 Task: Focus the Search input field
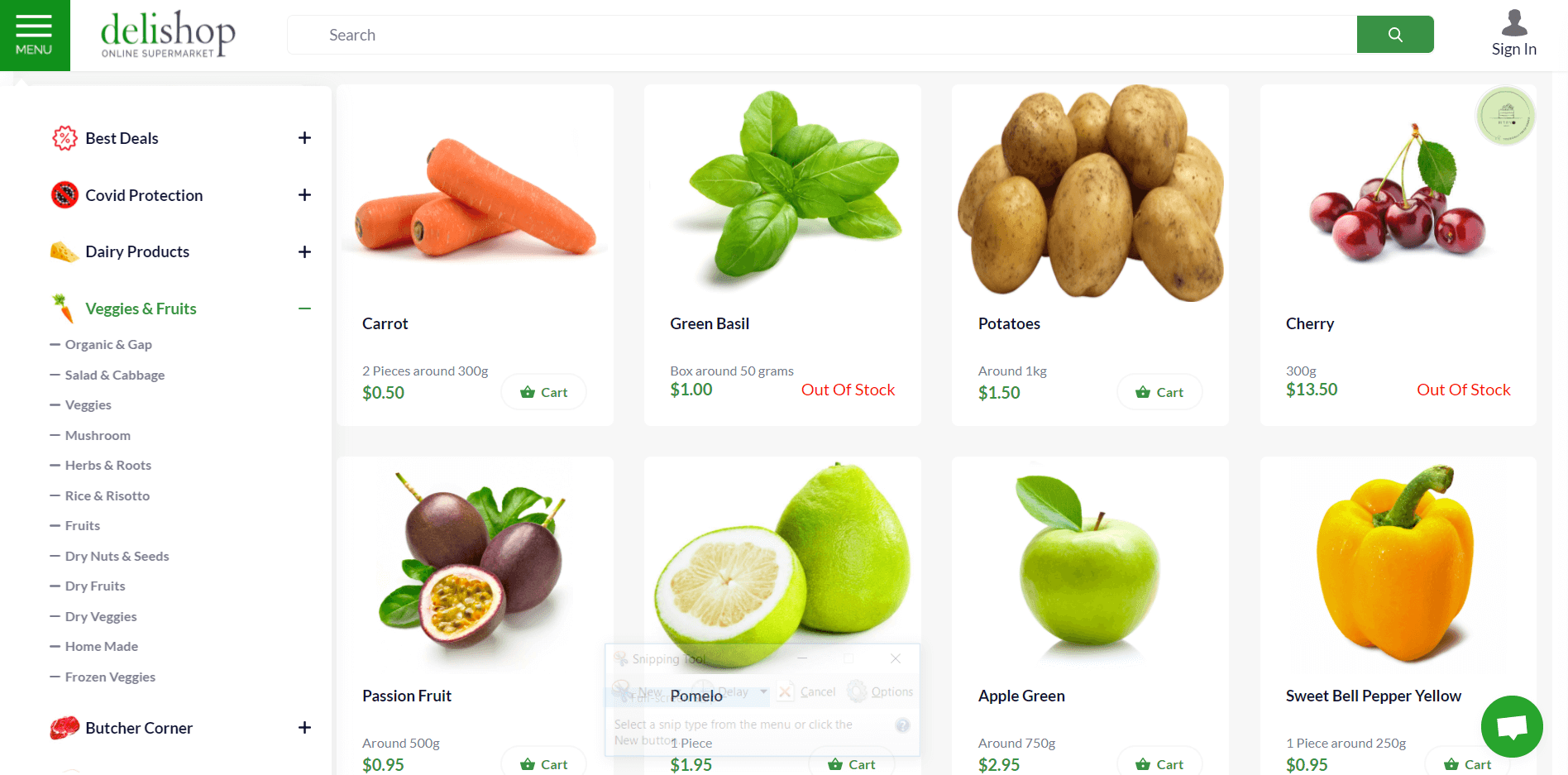tap(822, 35)
